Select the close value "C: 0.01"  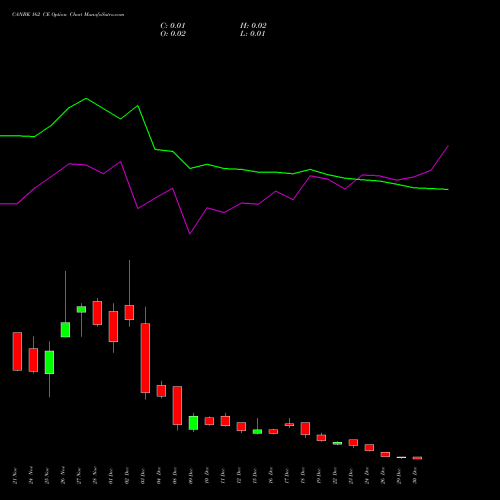point(173,26)
